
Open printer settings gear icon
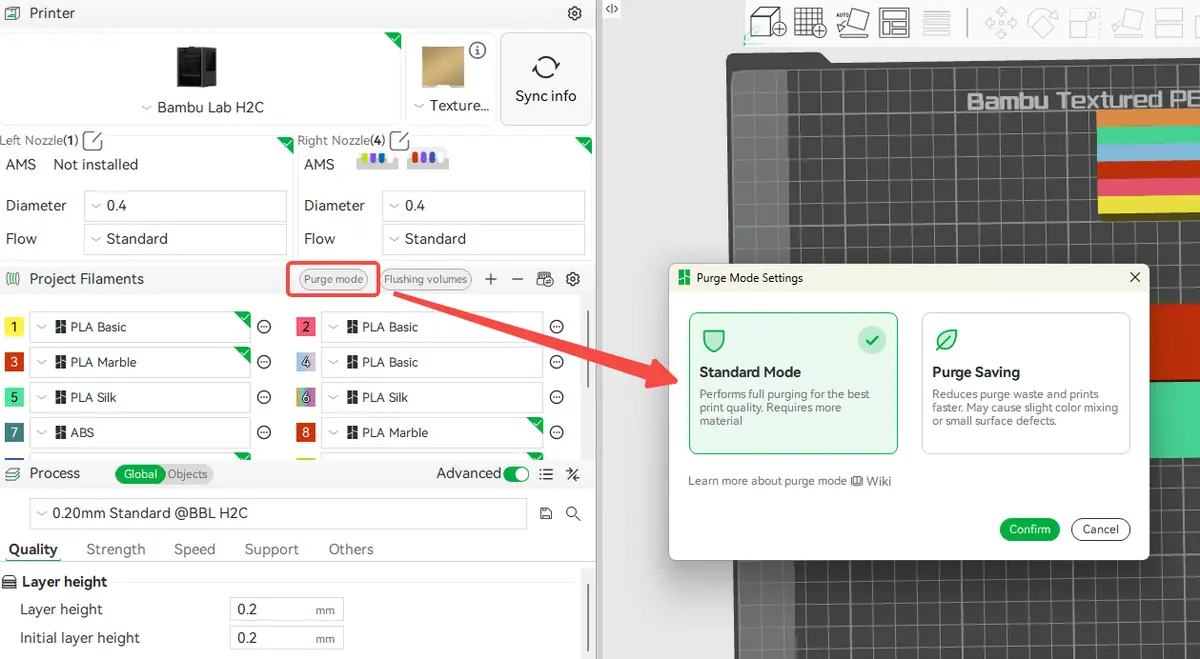coord(574,13)
